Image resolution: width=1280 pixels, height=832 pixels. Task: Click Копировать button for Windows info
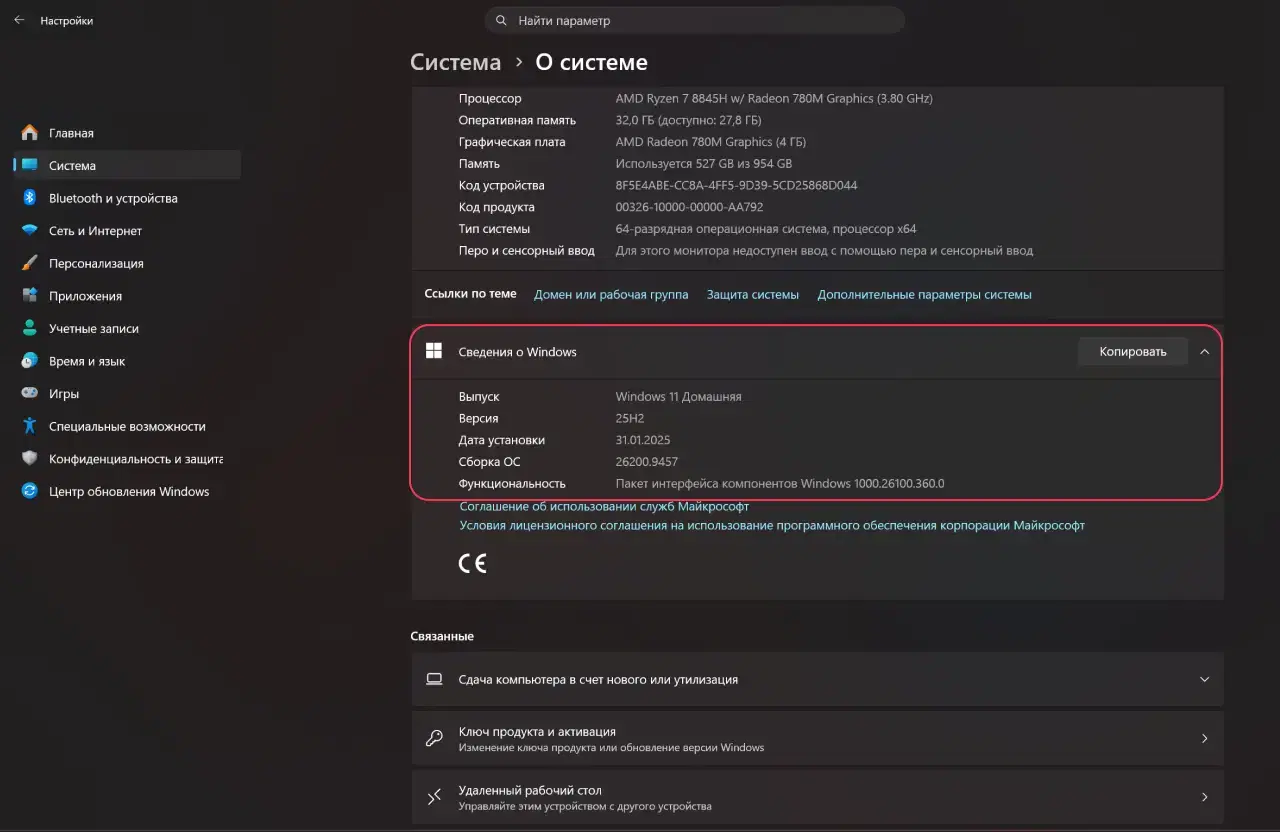pyautogui.click(x=1133, y=351)
